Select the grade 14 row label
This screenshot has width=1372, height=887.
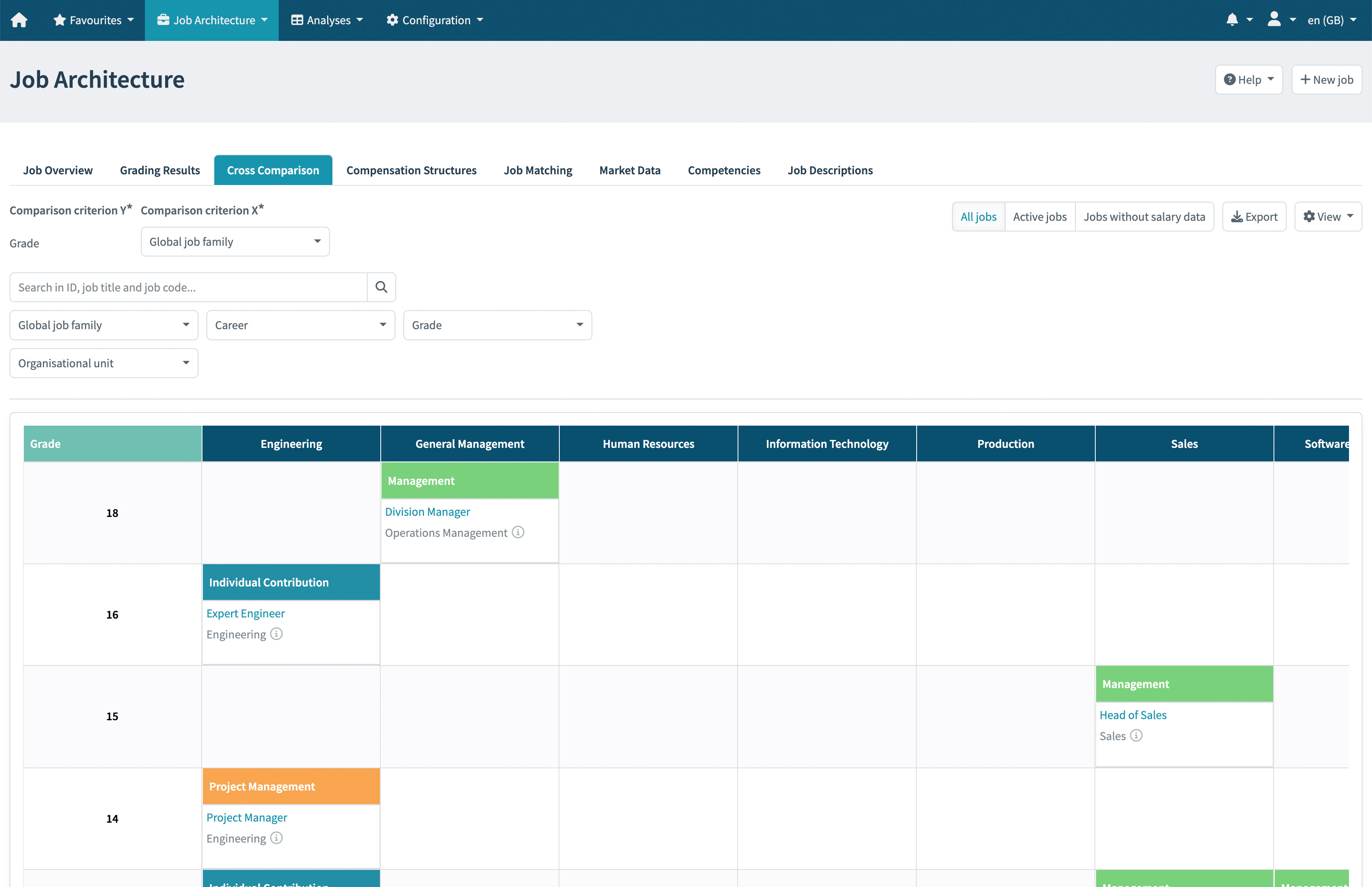[112, 818]
